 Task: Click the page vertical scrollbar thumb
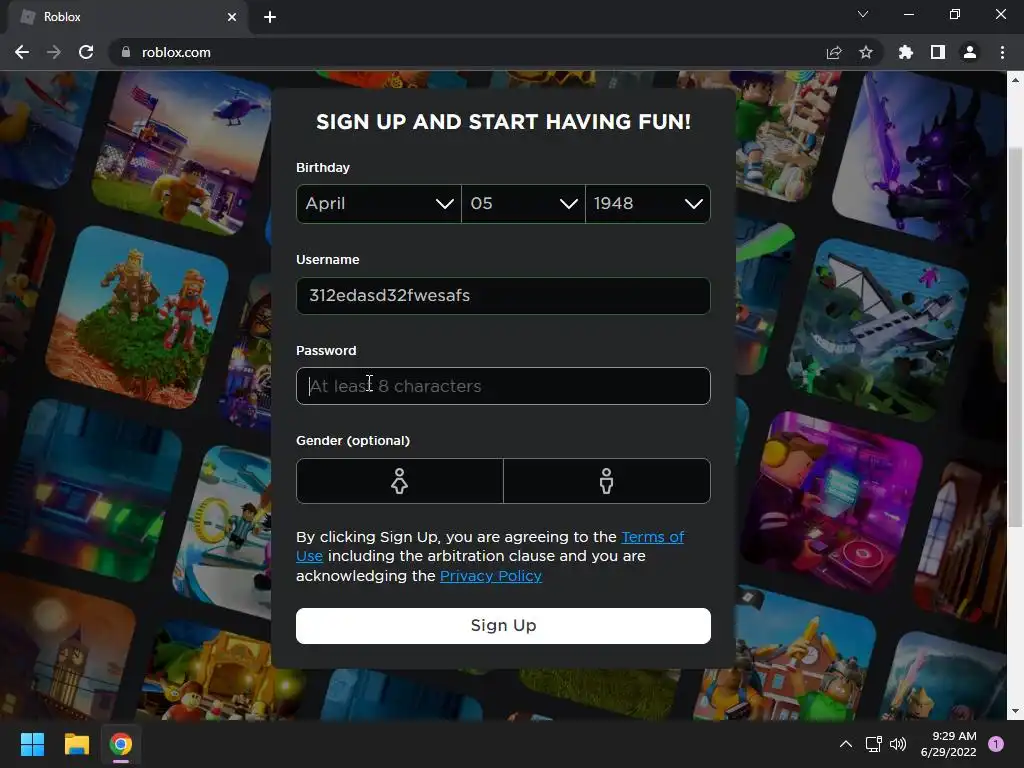tap(1015, 336)
